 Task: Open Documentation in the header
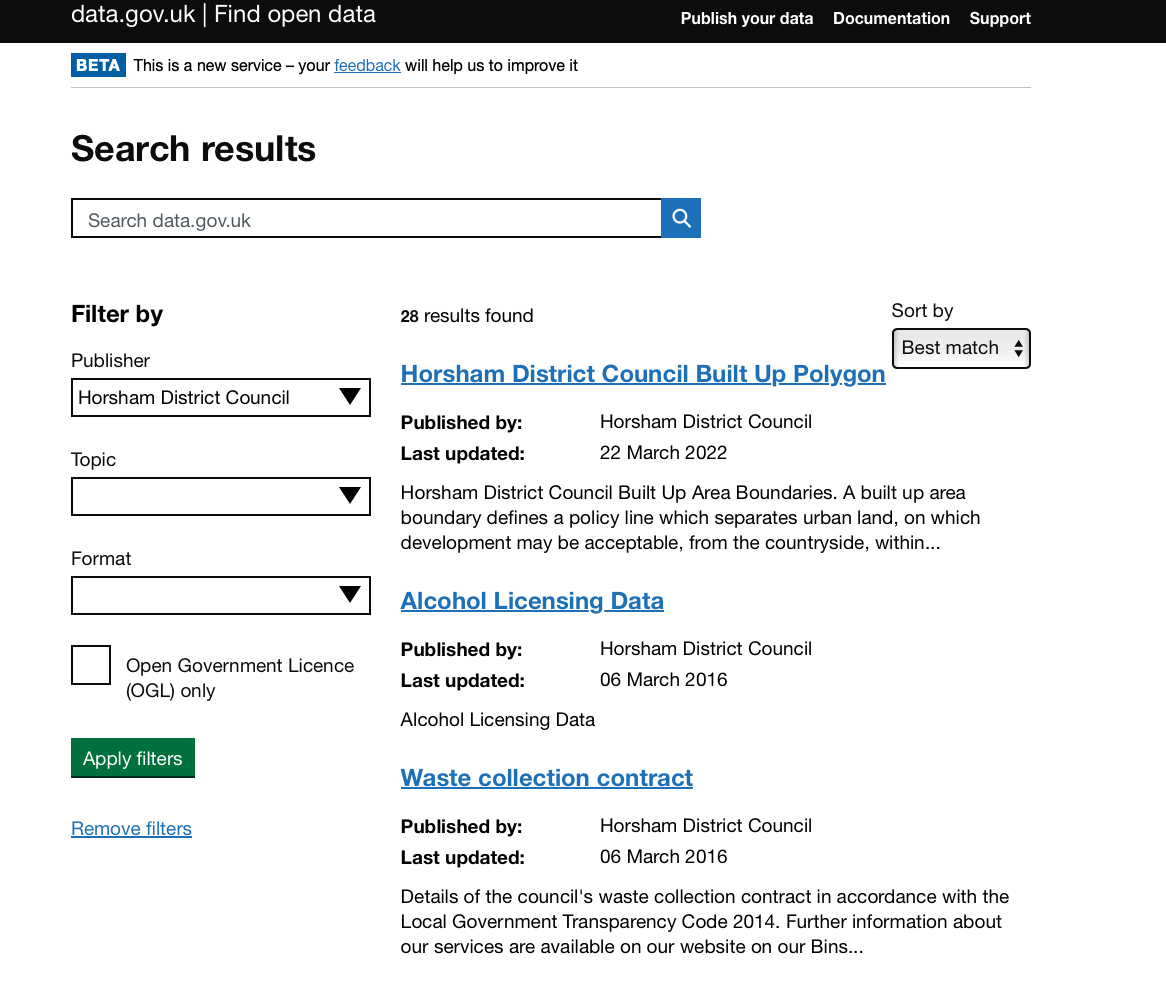coord(891,19)
